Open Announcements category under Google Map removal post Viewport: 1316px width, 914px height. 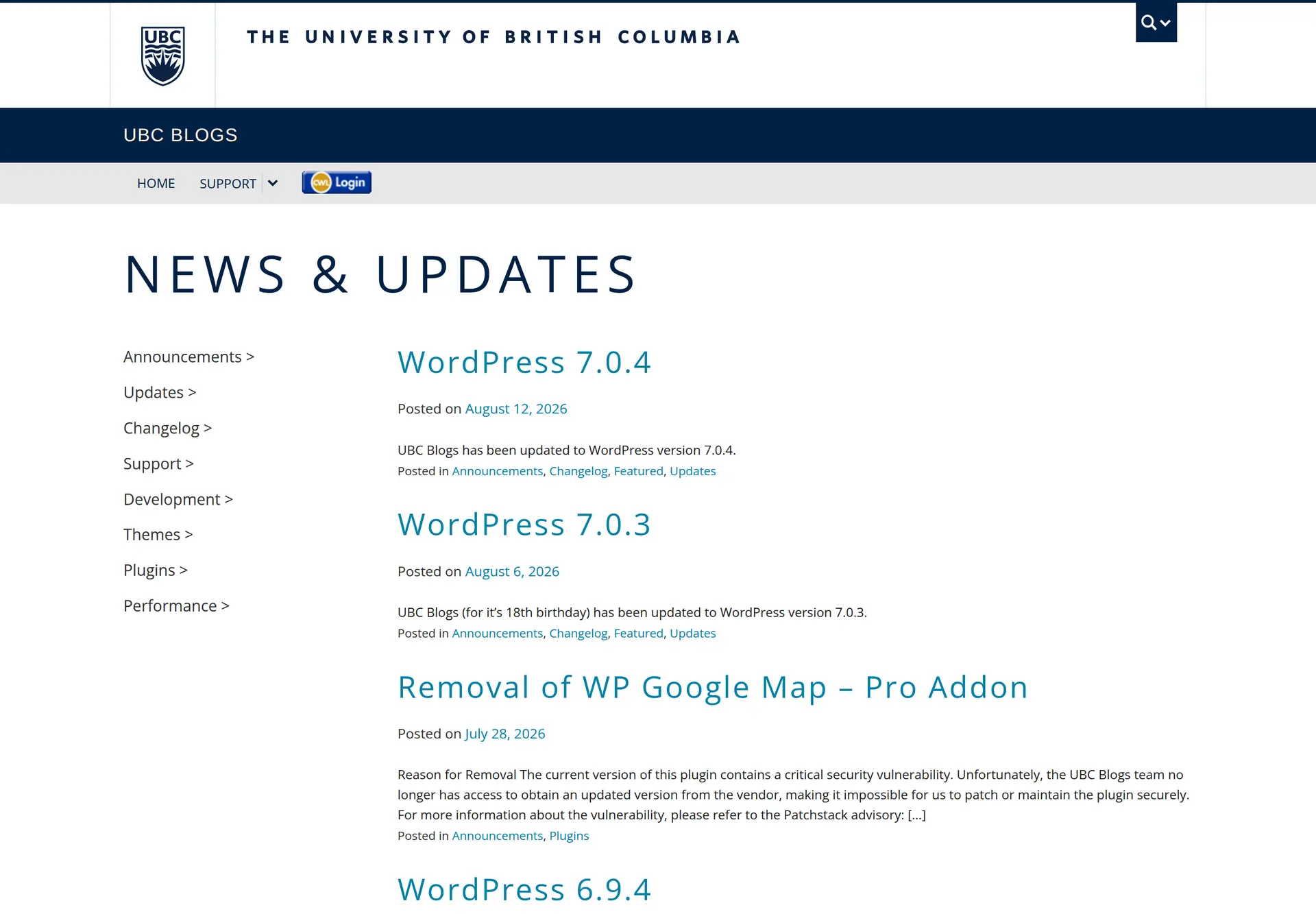click(498, 836)
